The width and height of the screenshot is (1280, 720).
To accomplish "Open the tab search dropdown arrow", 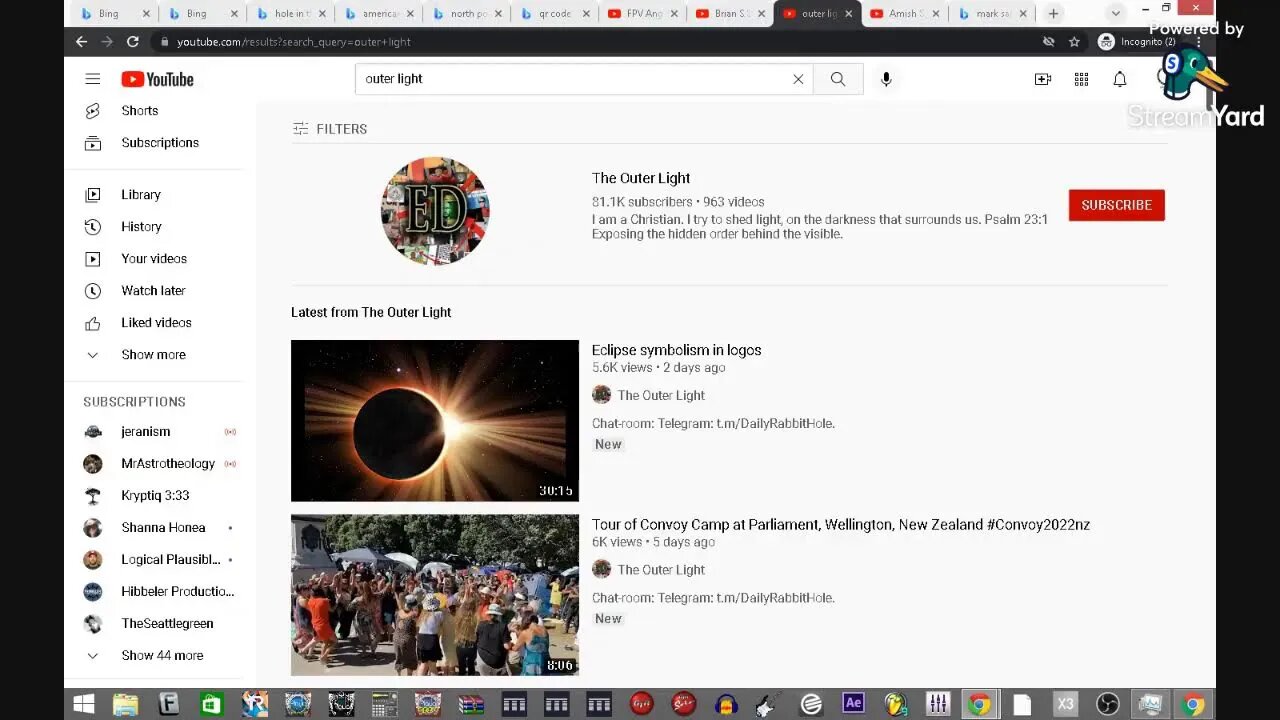I will point(1116,13).
